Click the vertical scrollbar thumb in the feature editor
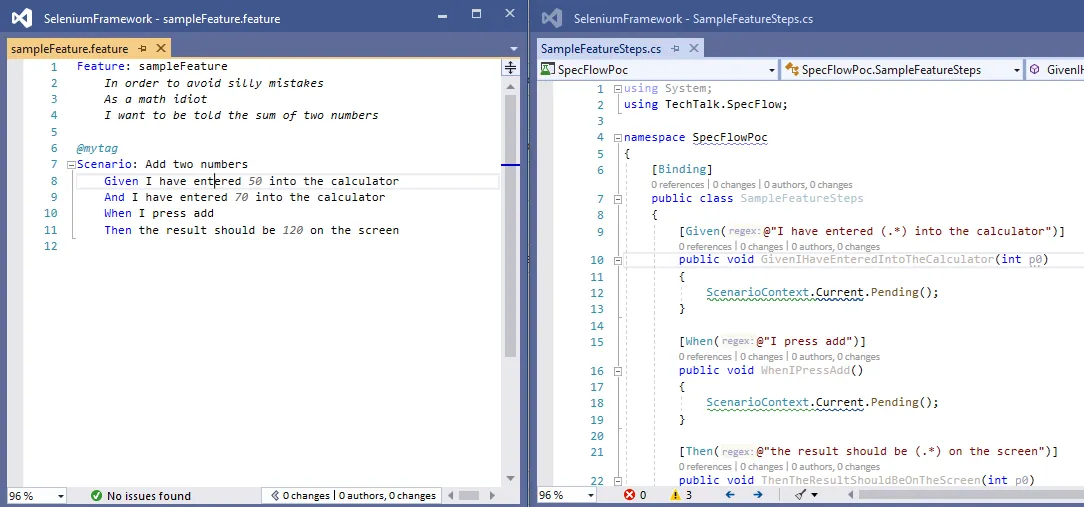Image resolution: width=1084 pixels, height=507 pixels. 510,225
